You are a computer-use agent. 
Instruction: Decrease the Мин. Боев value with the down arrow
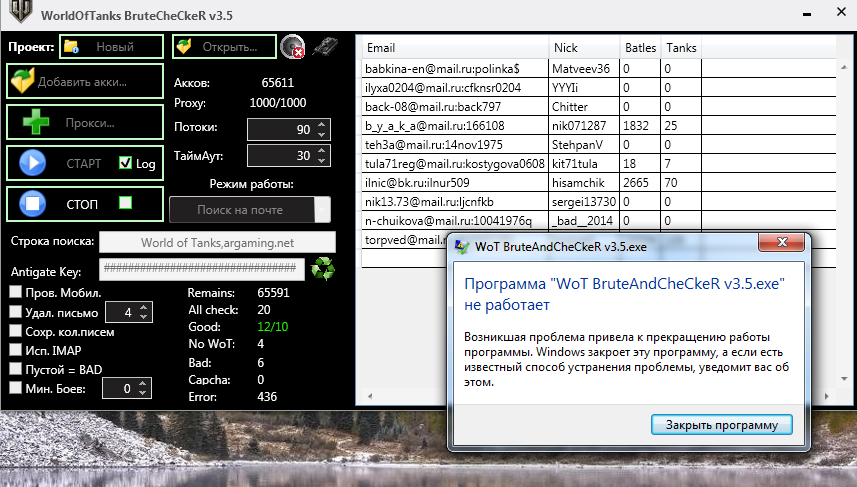point(143,393)
